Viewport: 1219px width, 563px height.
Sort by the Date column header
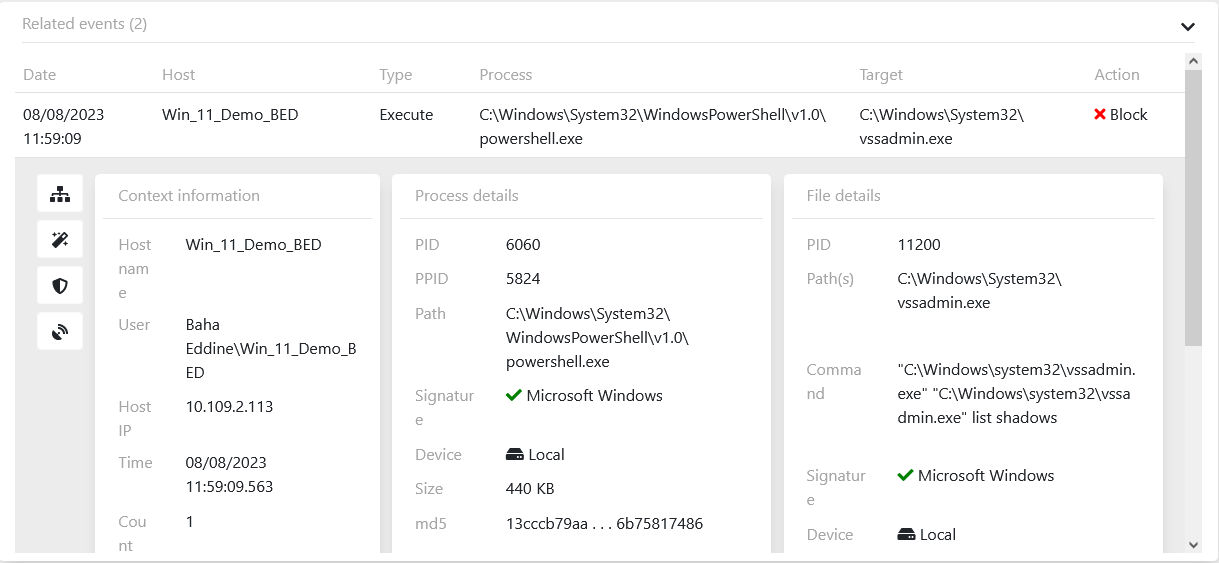tap(40, 75)
